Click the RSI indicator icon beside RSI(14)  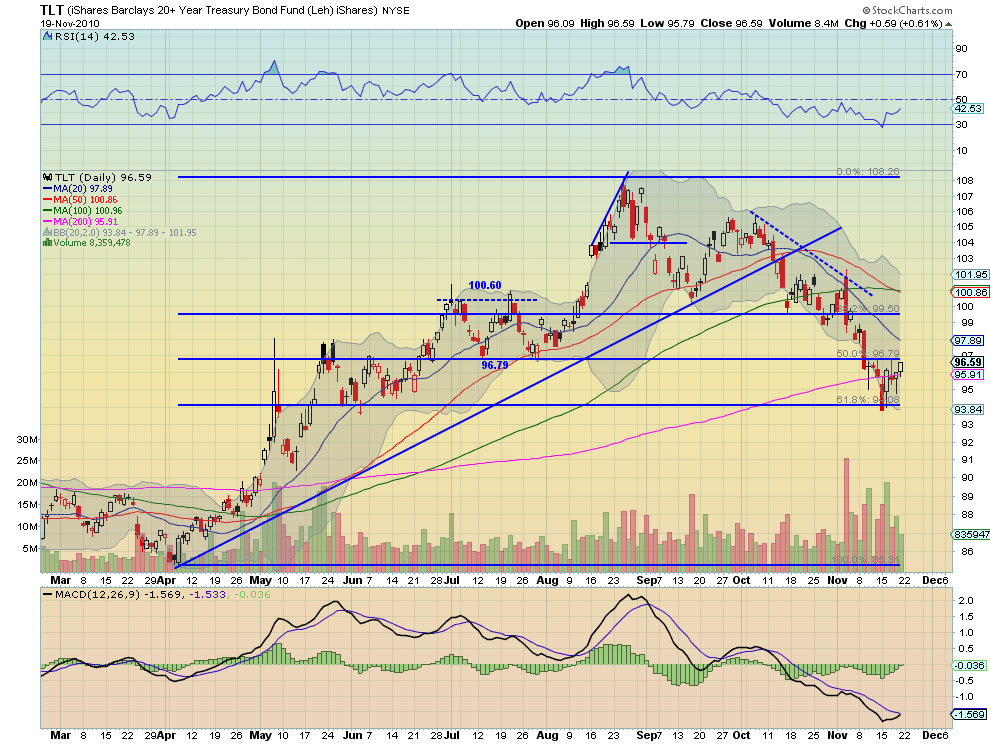click(47, 37)
